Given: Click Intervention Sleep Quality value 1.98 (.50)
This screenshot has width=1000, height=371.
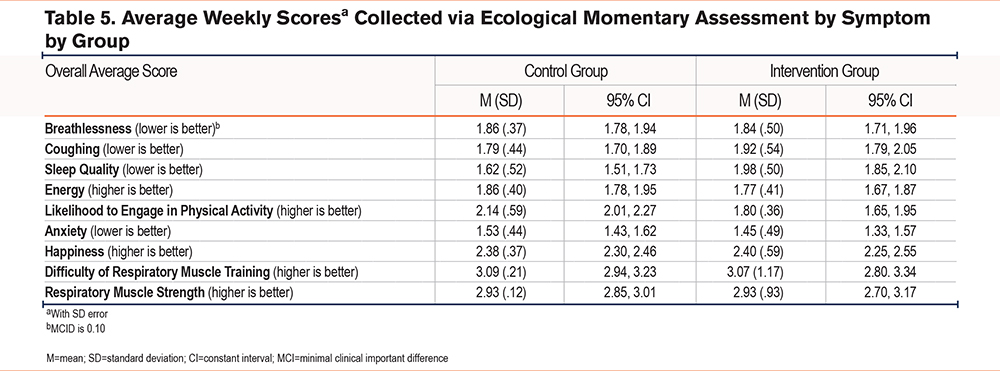Looking at the screenshot, I should [x=760, y=170].
